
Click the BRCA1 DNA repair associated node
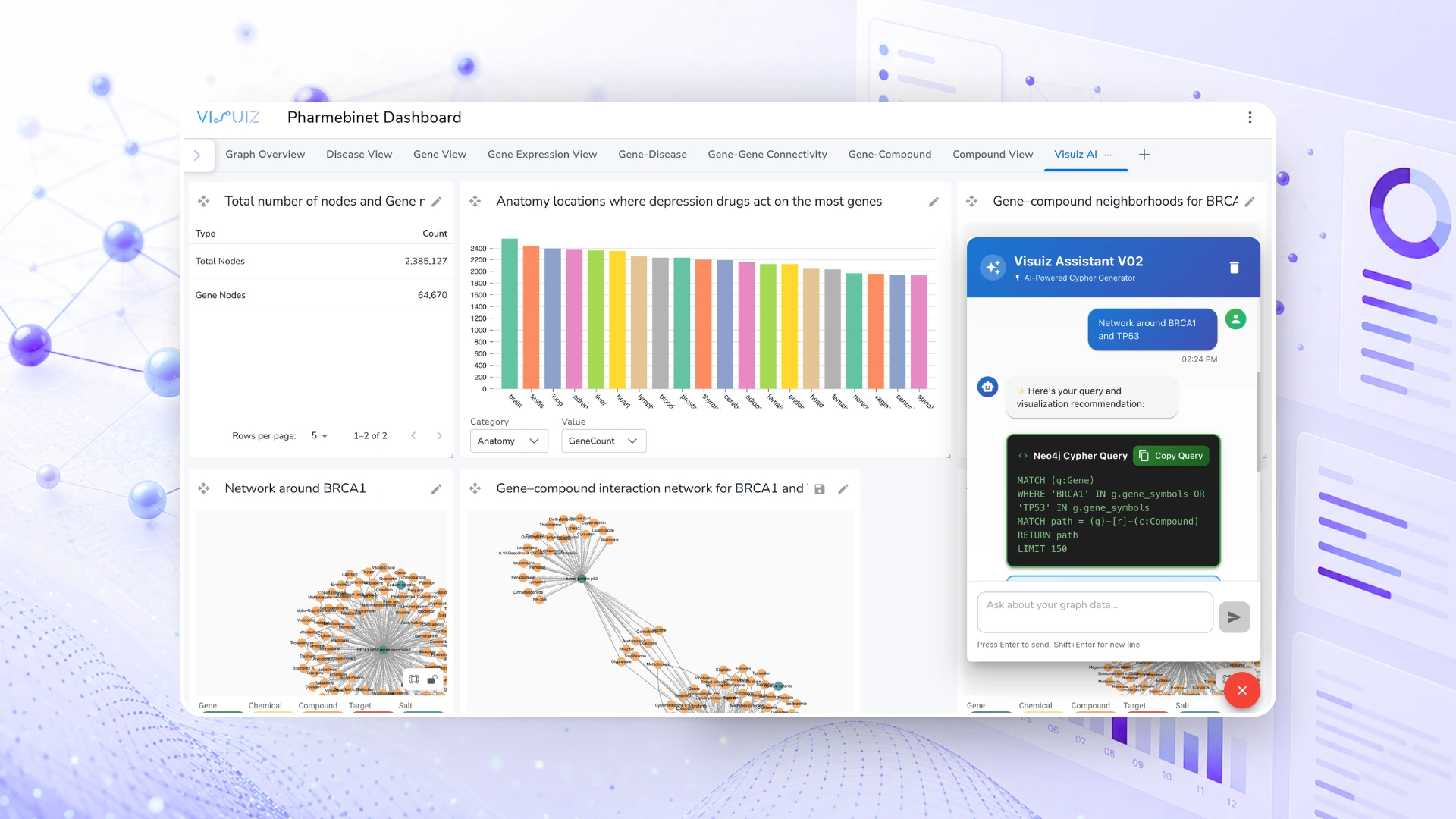click(x=384, y=650)
